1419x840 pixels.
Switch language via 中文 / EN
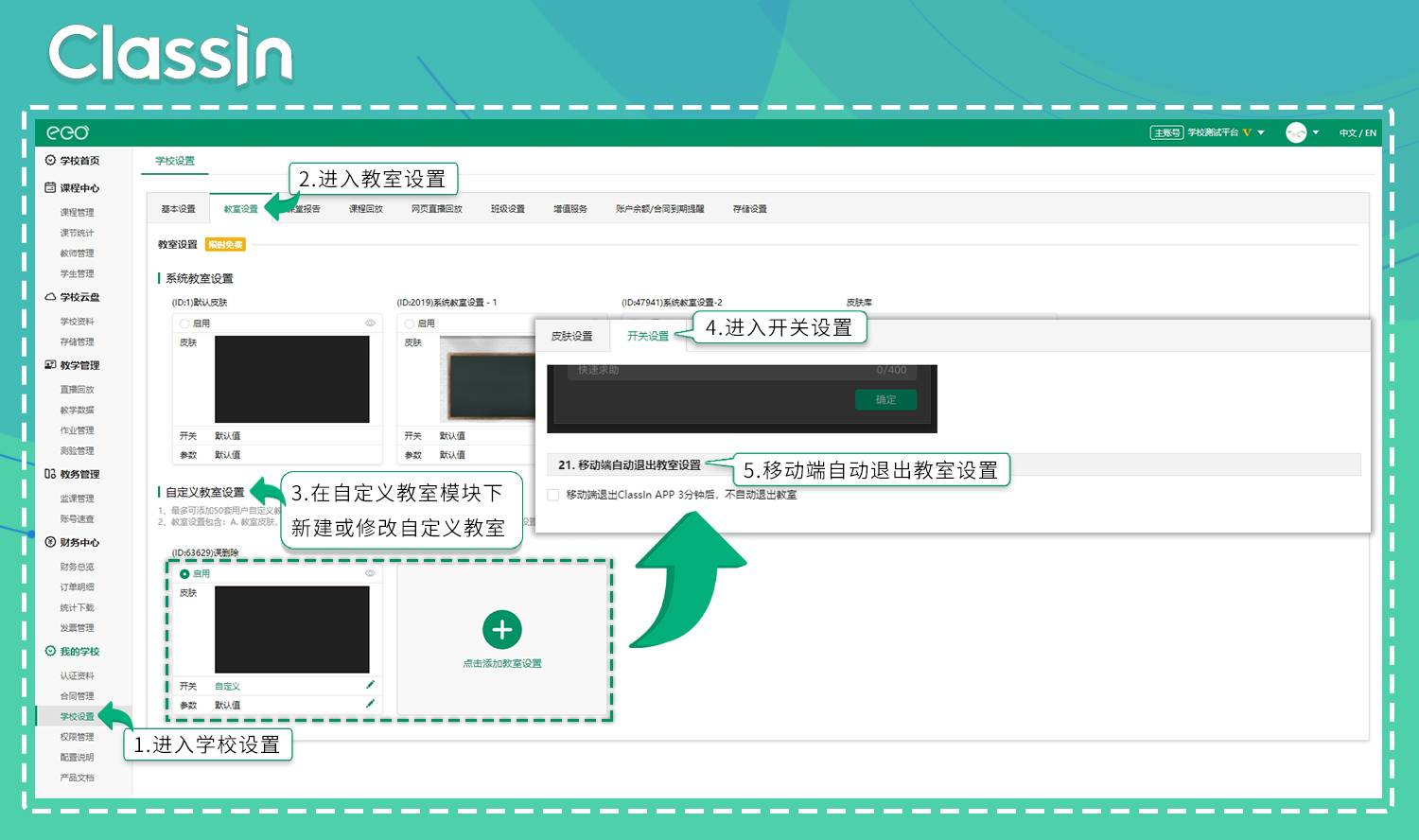click(1358, 133)
